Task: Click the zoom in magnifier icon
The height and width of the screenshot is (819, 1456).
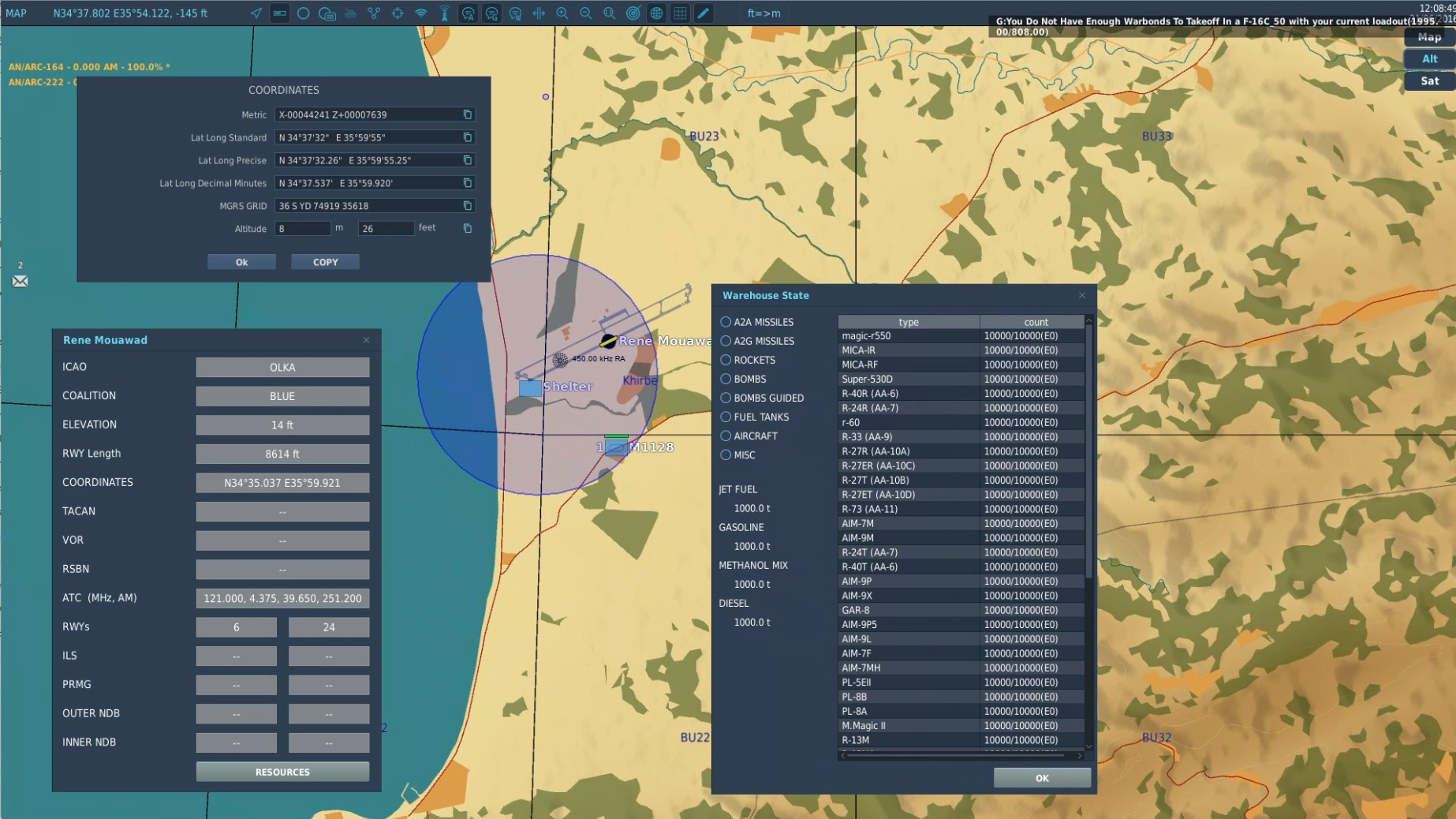Action: pos(562,13)
